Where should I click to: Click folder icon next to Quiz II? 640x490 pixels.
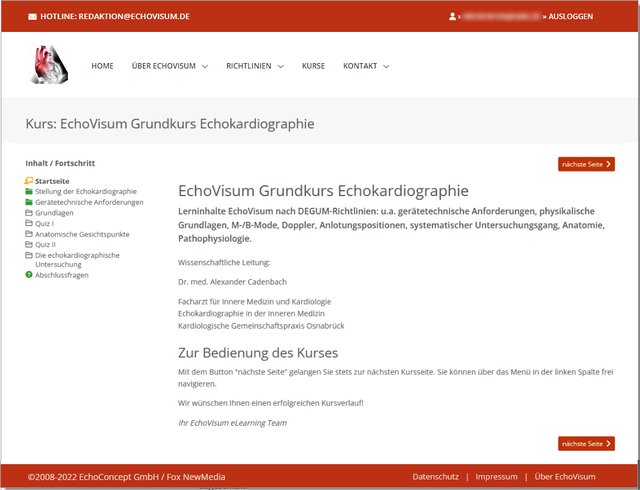[29, 244]
